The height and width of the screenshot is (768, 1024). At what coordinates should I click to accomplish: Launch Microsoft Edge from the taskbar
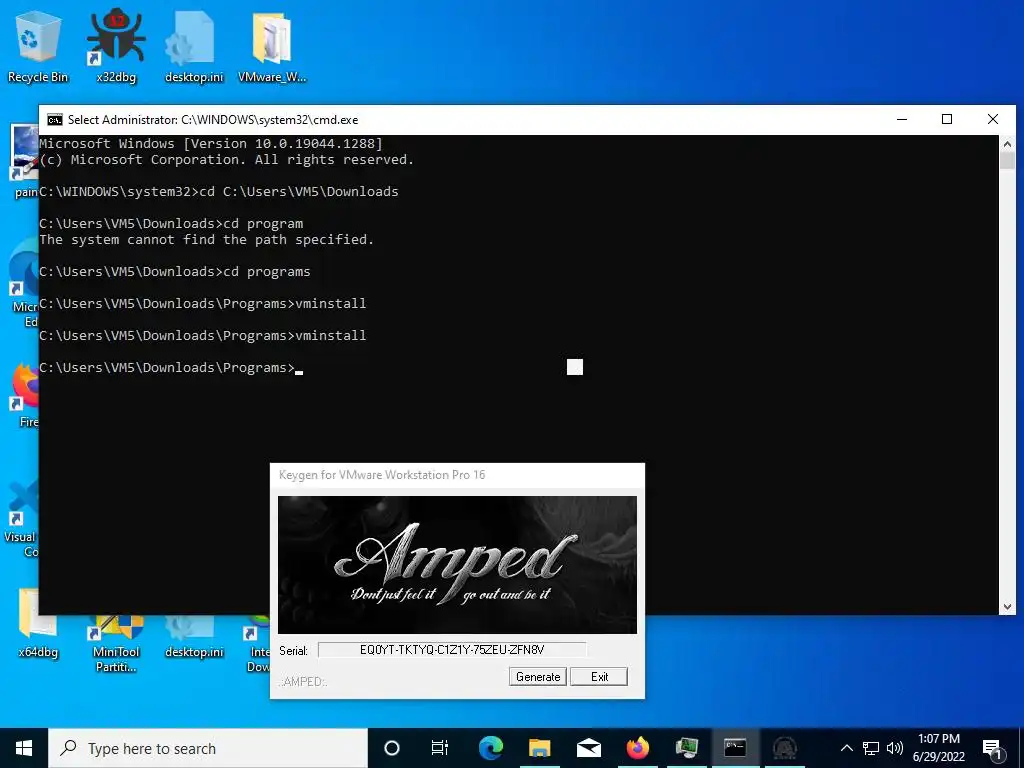(x=490, y=748)
